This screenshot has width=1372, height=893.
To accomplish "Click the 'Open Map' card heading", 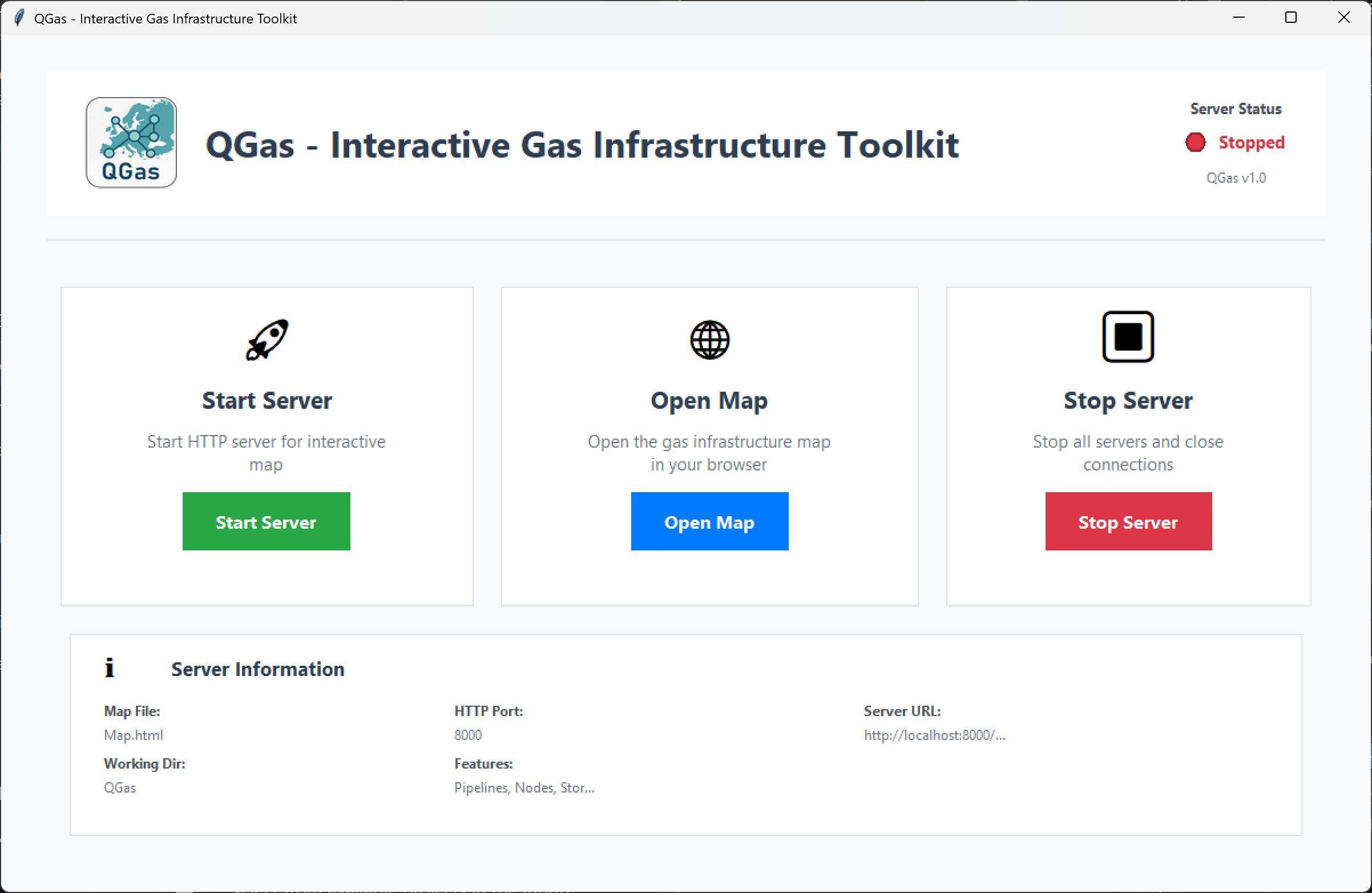I will [709, 401].
